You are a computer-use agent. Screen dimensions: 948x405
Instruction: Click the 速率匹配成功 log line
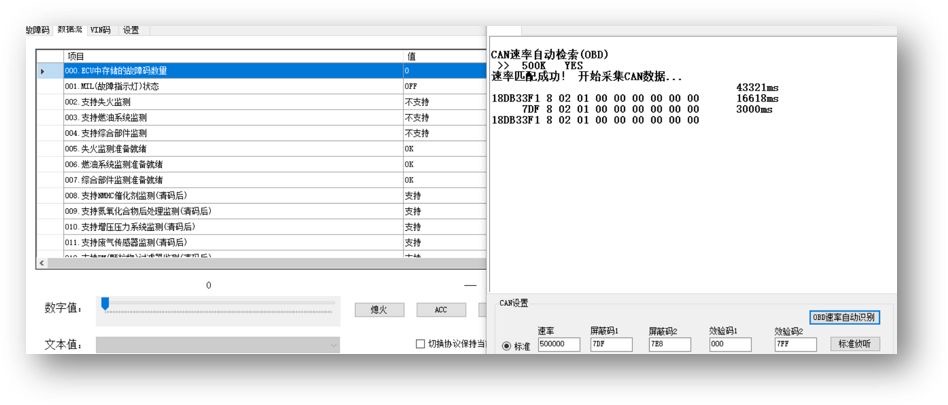586,77
